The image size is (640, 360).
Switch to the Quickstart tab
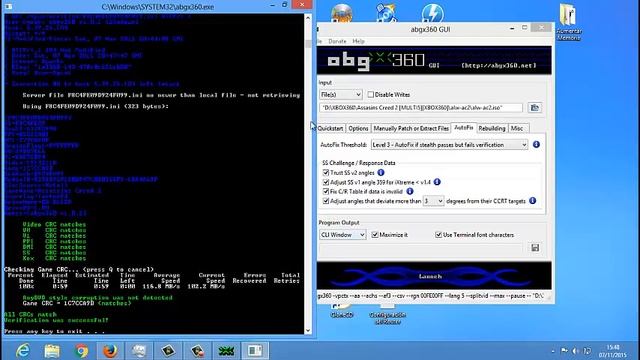click(x=331, y=128)
